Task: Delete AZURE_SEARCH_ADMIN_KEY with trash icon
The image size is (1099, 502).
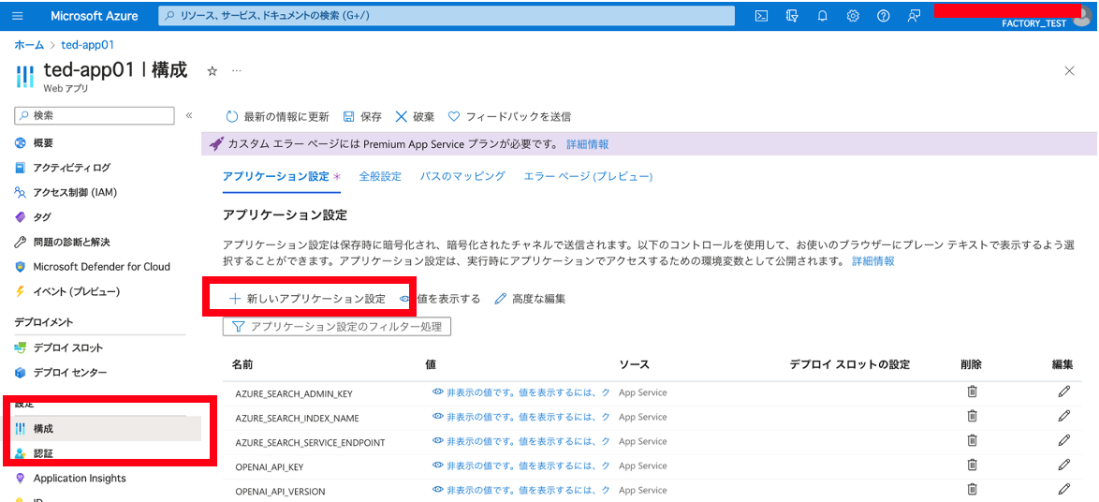Action: [x=972, y=392]
